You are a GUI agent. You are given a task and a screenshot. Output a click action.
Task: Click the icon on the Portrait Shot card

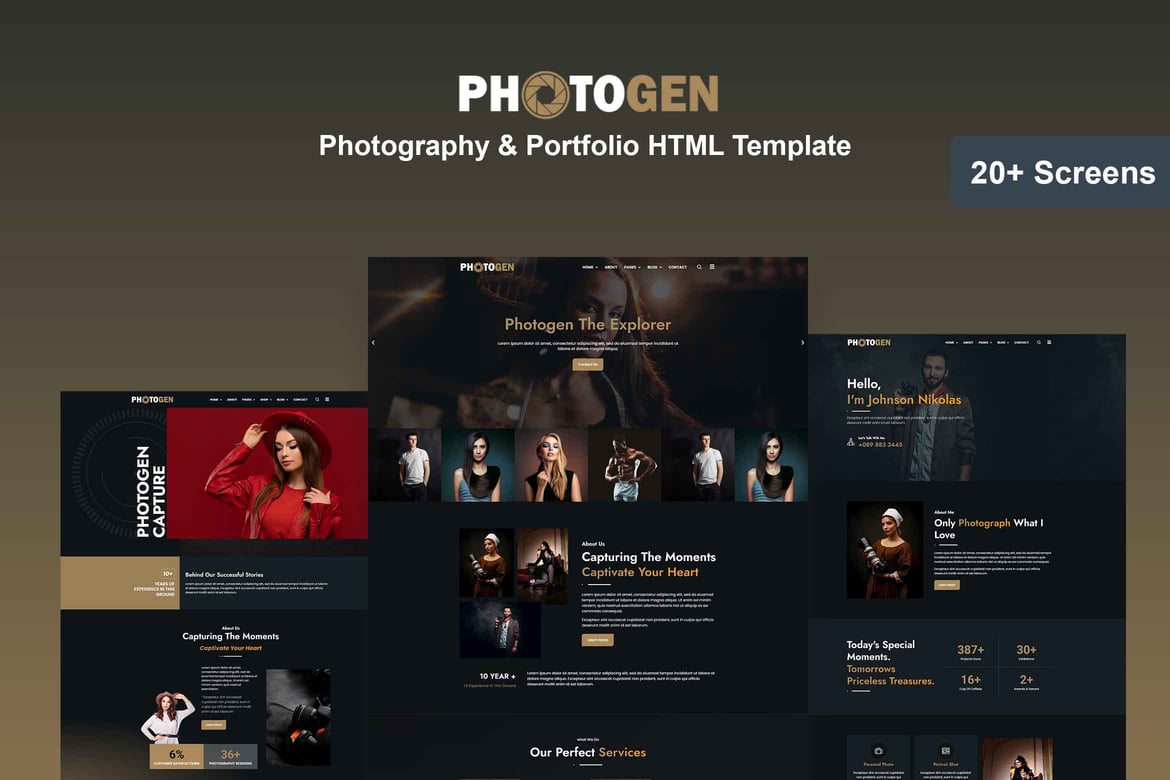(x=945, y=751)
